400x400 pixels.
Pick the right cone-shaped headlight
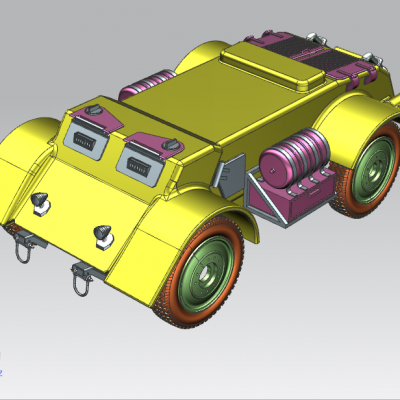(x=104, y=236)
